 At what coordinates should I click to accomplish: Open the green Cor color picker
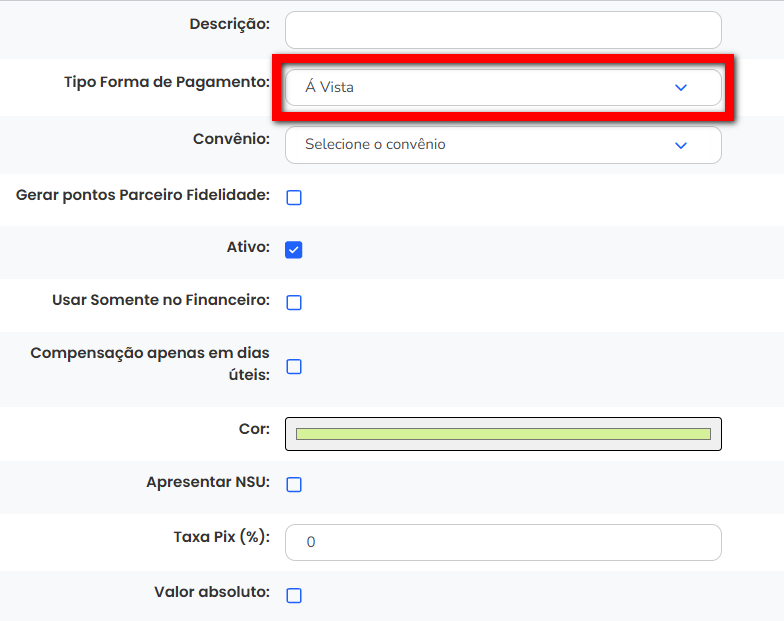point(503,434)
